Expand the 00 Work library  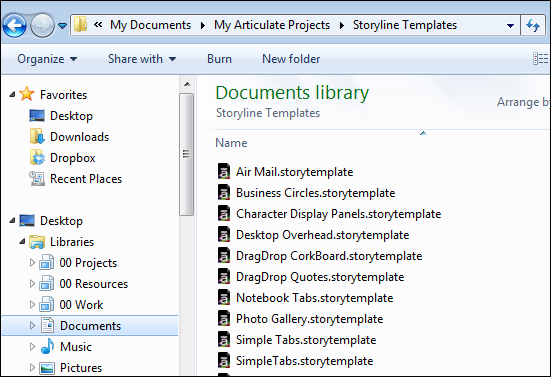pyautogui.click(x=32, y=304)
